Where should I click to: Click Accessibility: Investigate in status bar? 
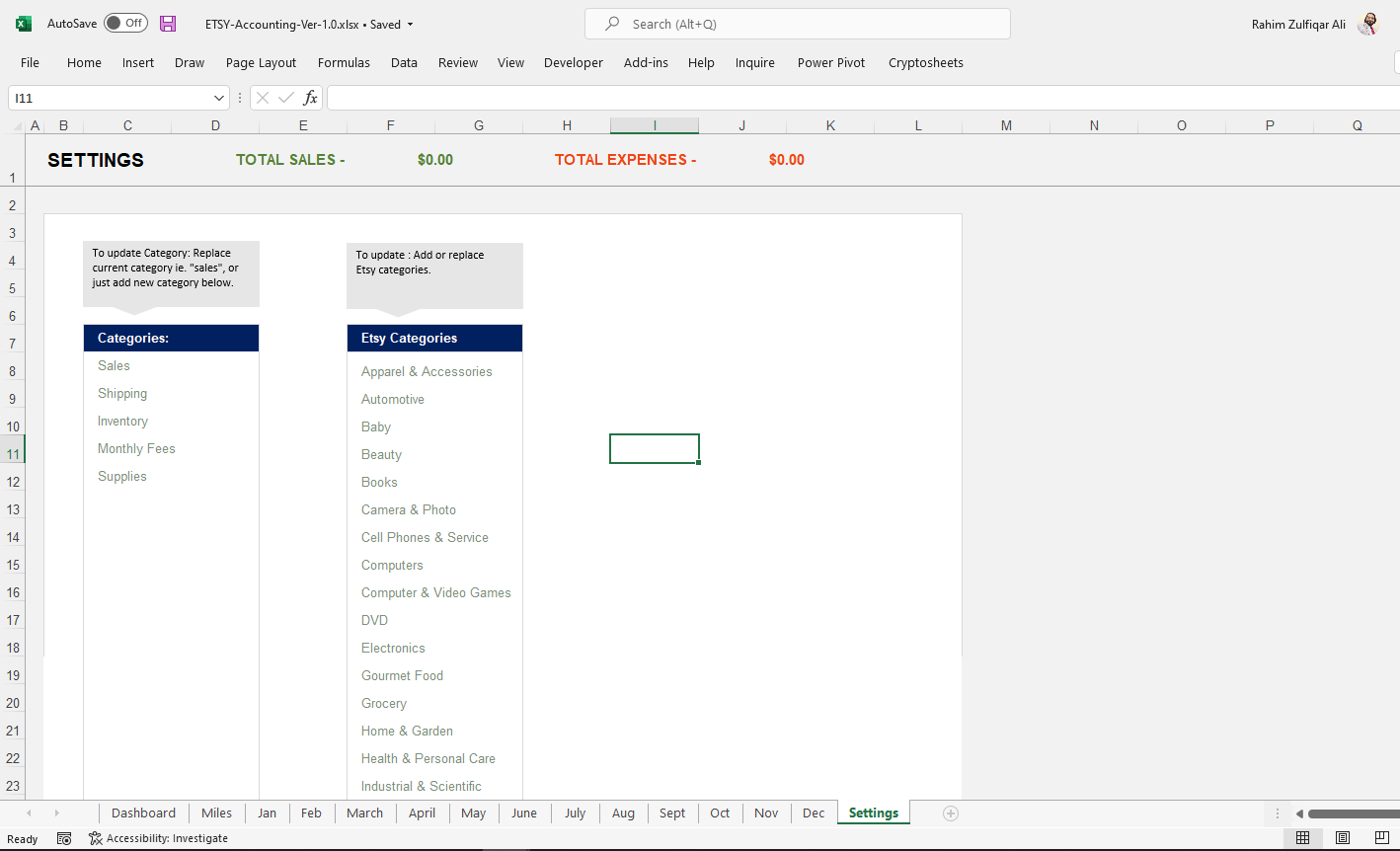point(158,838)
